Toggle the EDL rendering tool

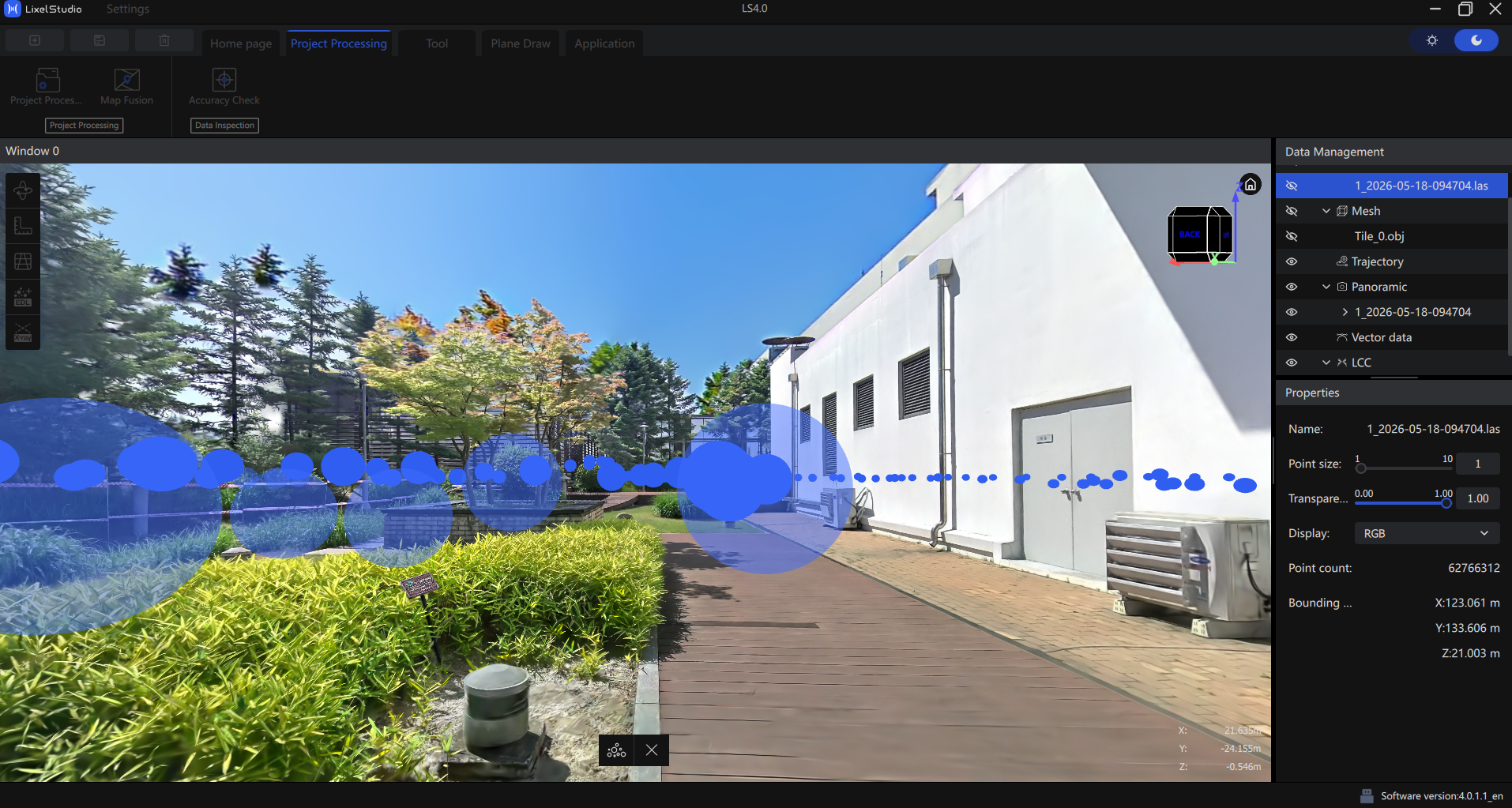(23, 297)
